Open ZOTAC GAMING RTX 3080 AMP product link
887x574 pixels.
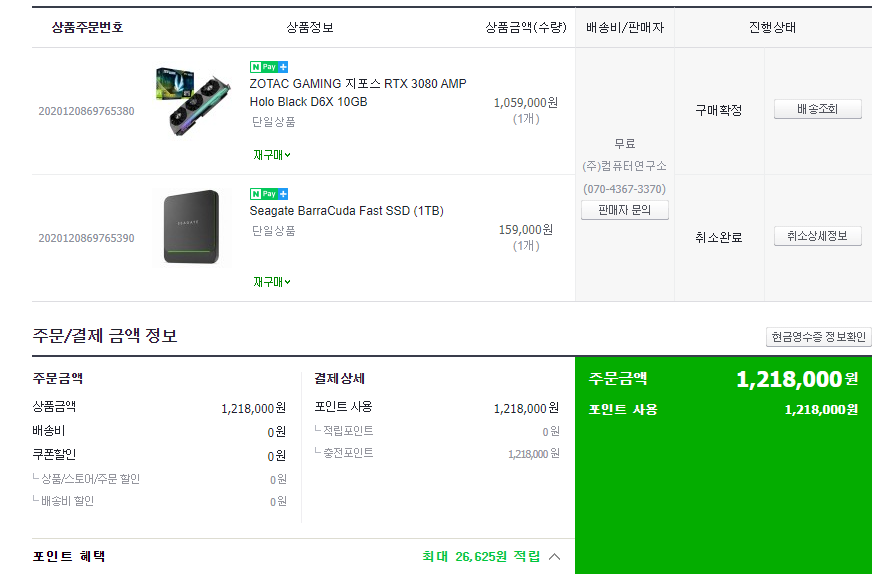point(357,92)
